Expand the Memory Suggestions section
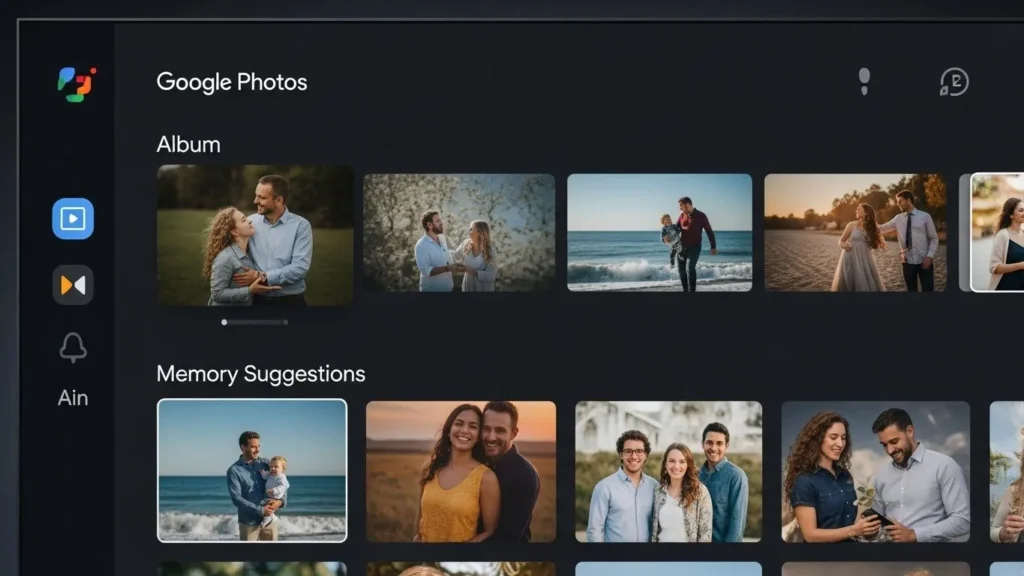Viewport: 1024px width, 576px height. [262, 374]
